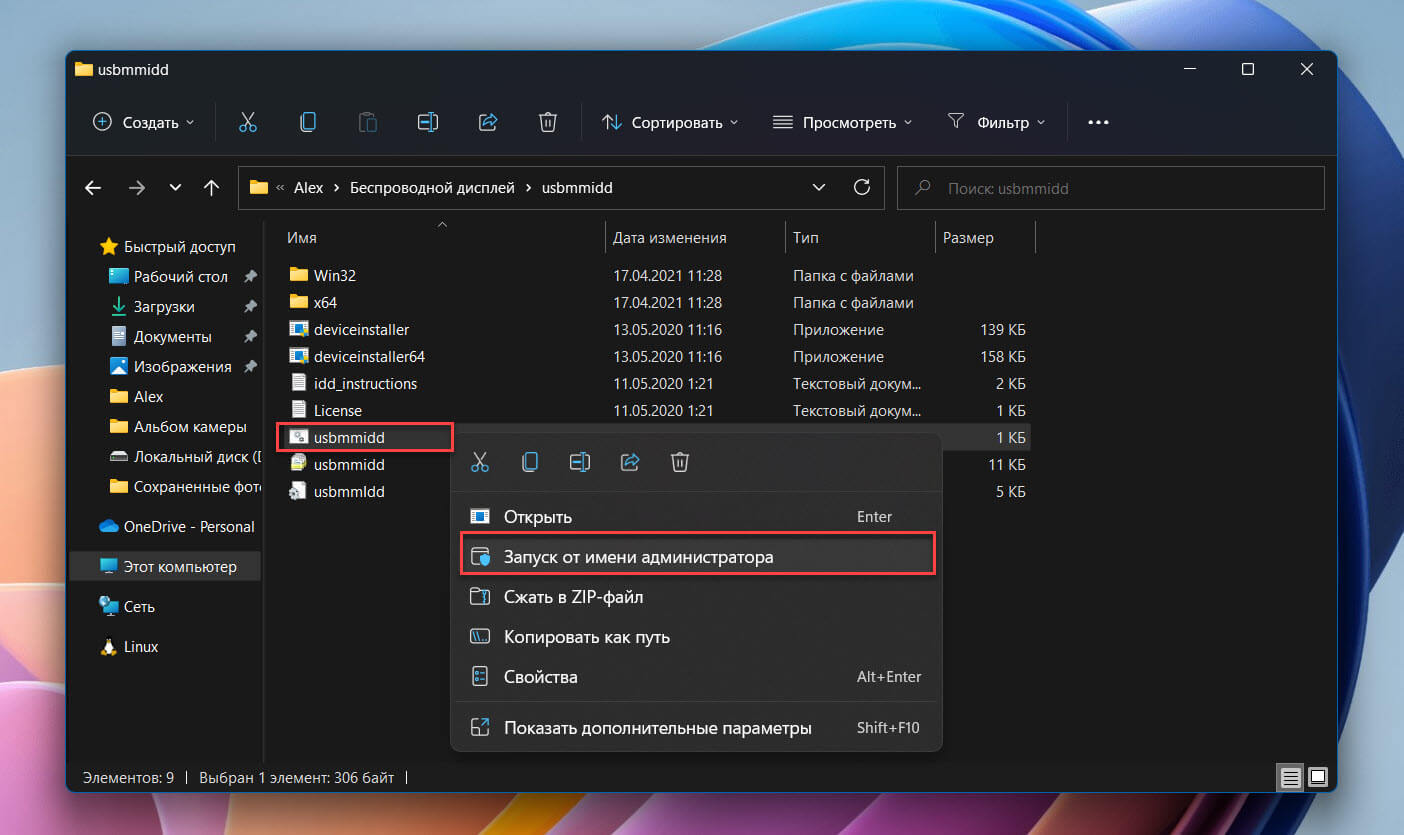
Task: Click the Copy icon in the context menu
Action: (530, 462)
